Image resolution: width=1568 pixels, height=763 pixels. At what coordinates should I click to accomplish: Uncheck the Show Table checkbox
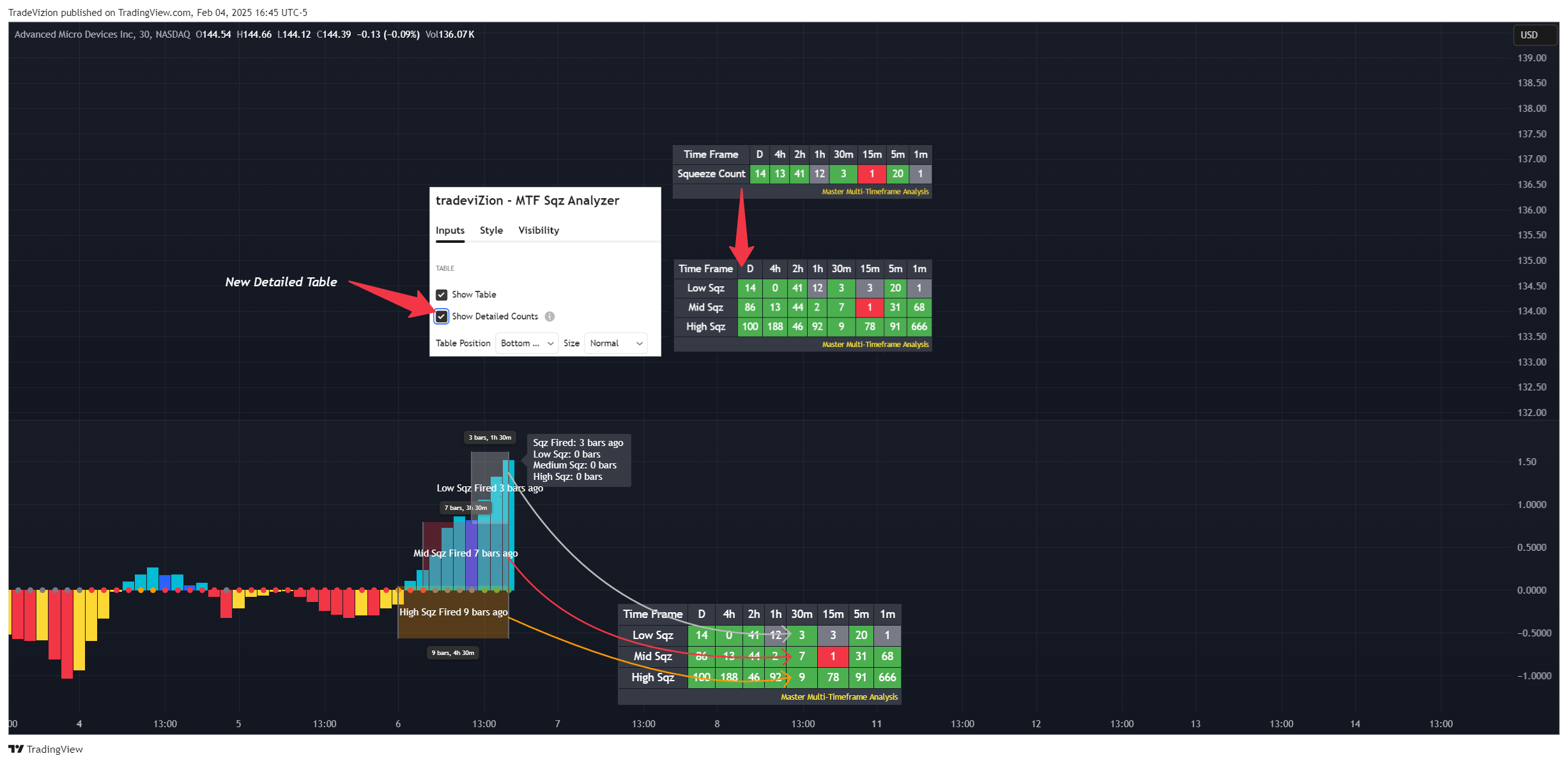(442, 295)
